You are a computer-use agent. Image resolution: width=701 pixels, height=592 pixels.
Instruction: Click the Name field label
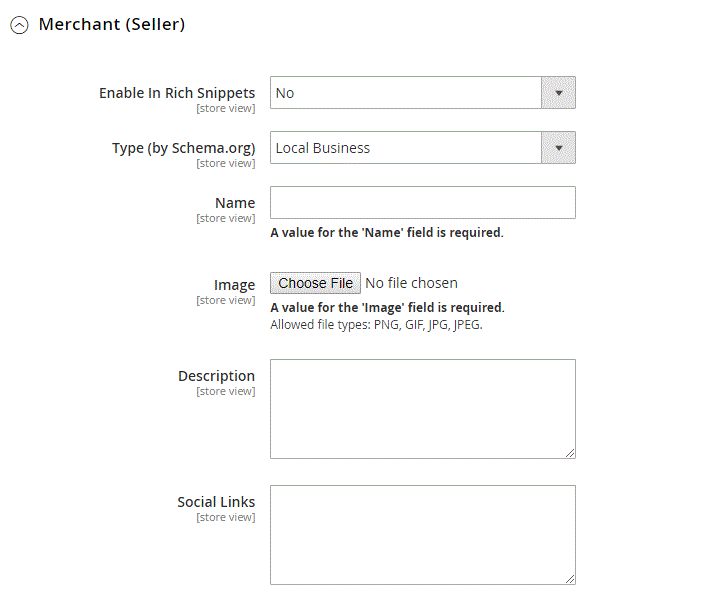coord(235,203)
